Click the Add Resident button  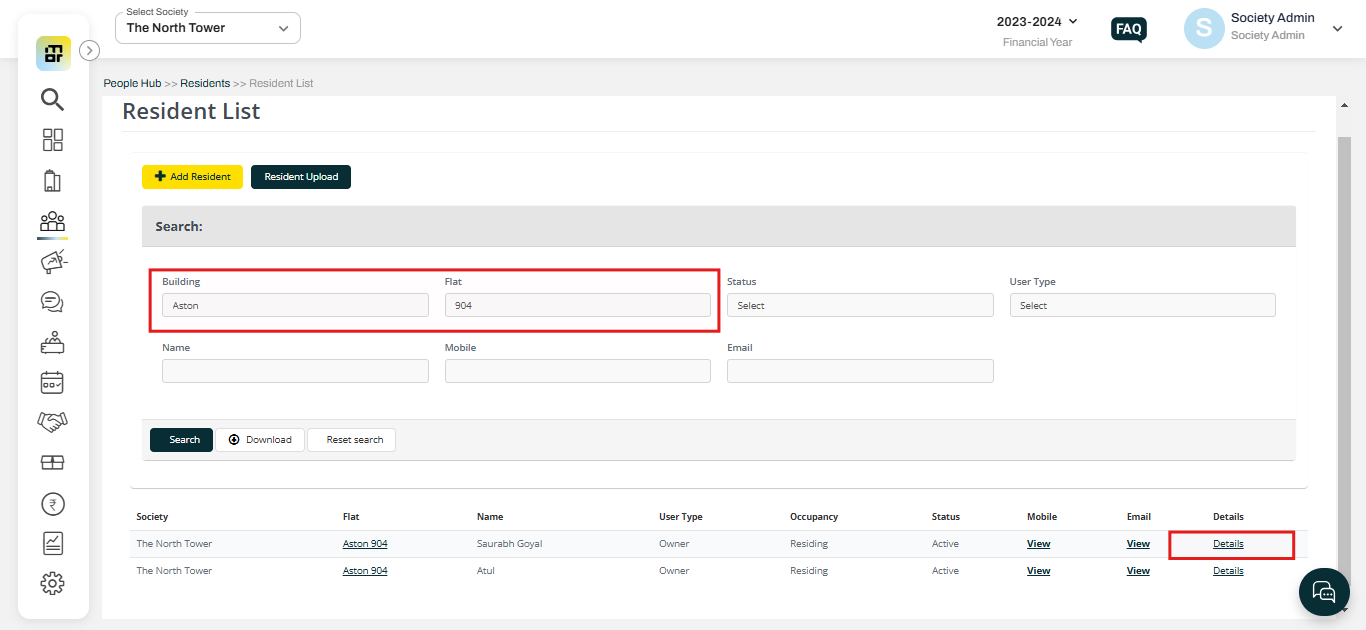point(192,177)
